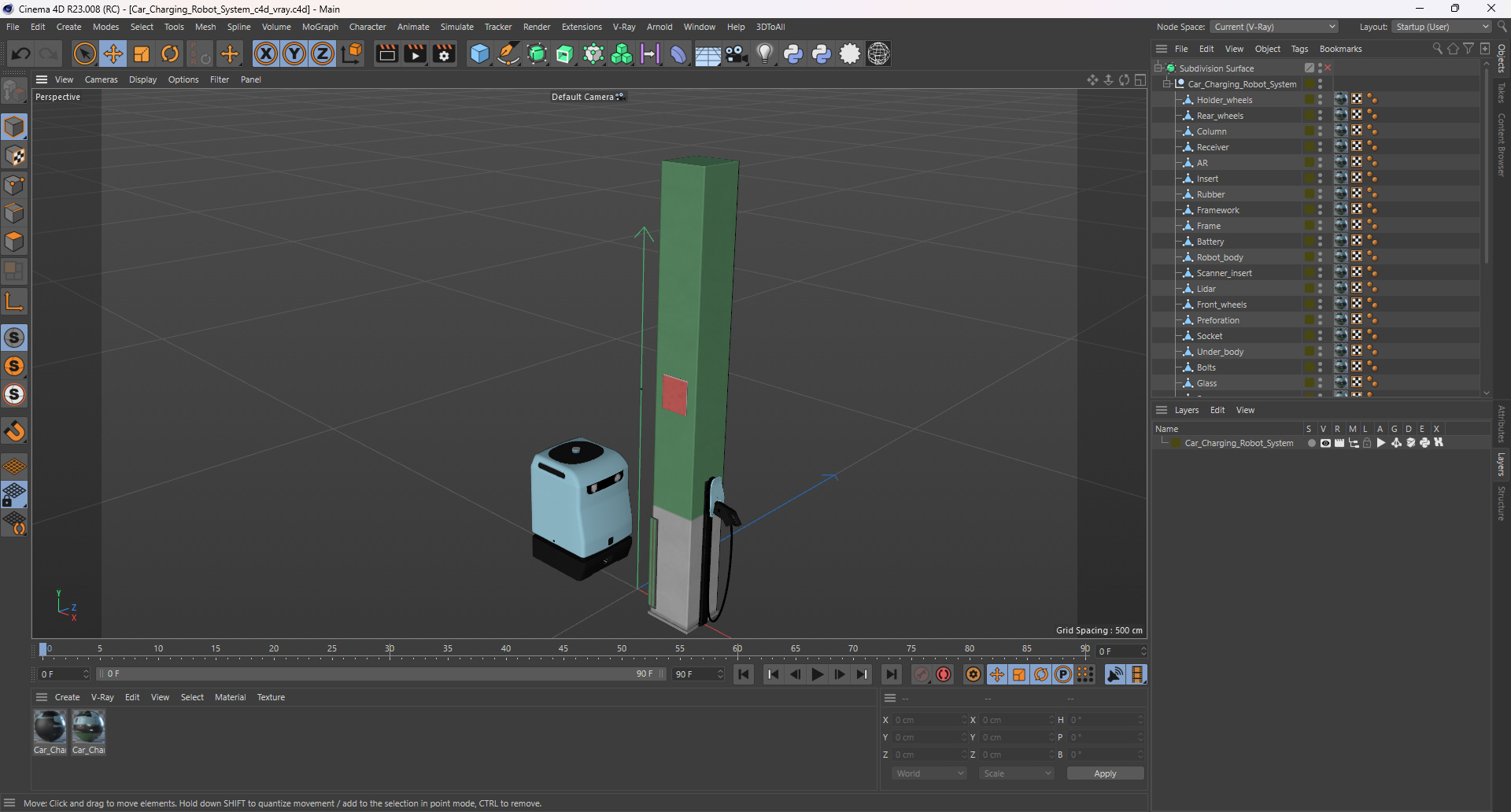Collapse Car_Charging_Robot_System hierarchy
The image size is (1511, 812).
click(x=1168, y=84)
